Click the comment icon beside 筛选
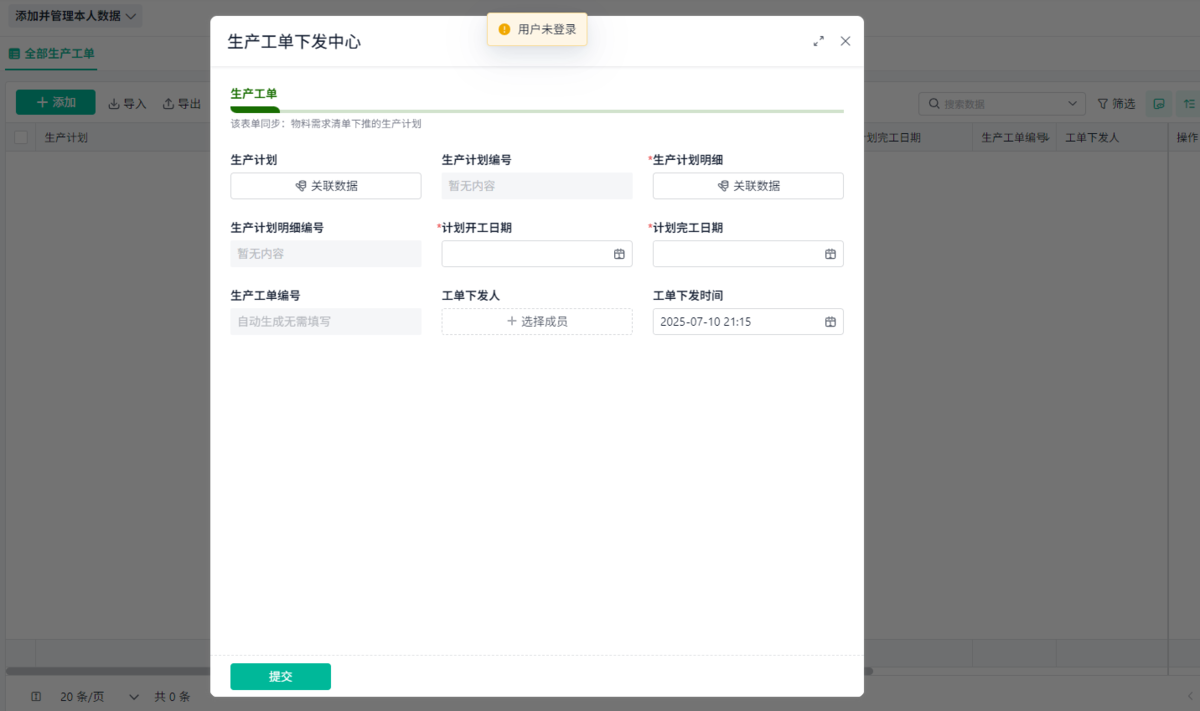This screenshot has height=711, width=1200. coord(1159,104)
